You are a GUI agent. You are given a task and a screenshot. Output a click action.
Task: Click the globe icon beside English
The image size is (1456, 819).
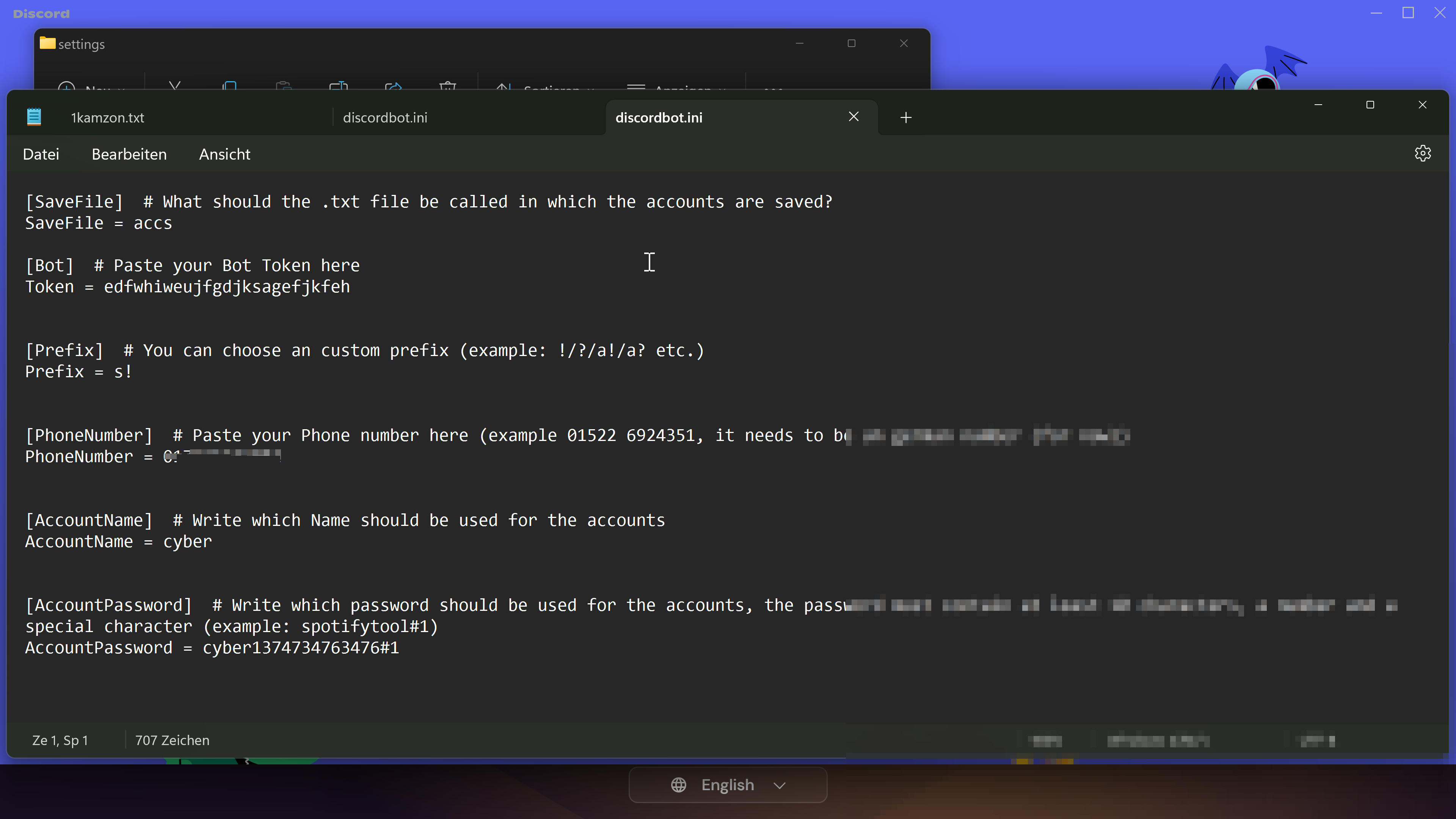(678, 784)
